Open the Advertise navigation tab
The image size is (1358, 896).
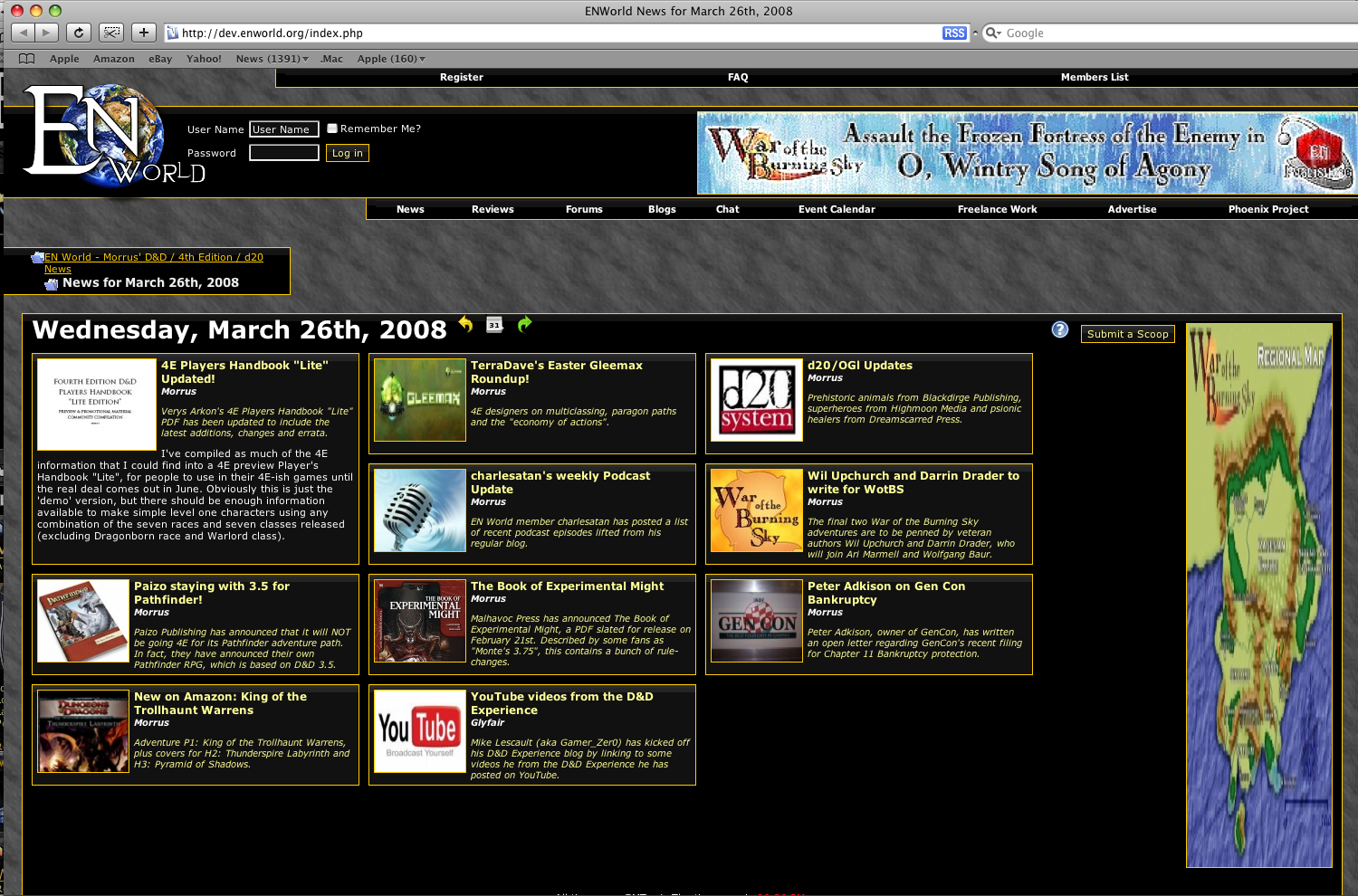1133,209
